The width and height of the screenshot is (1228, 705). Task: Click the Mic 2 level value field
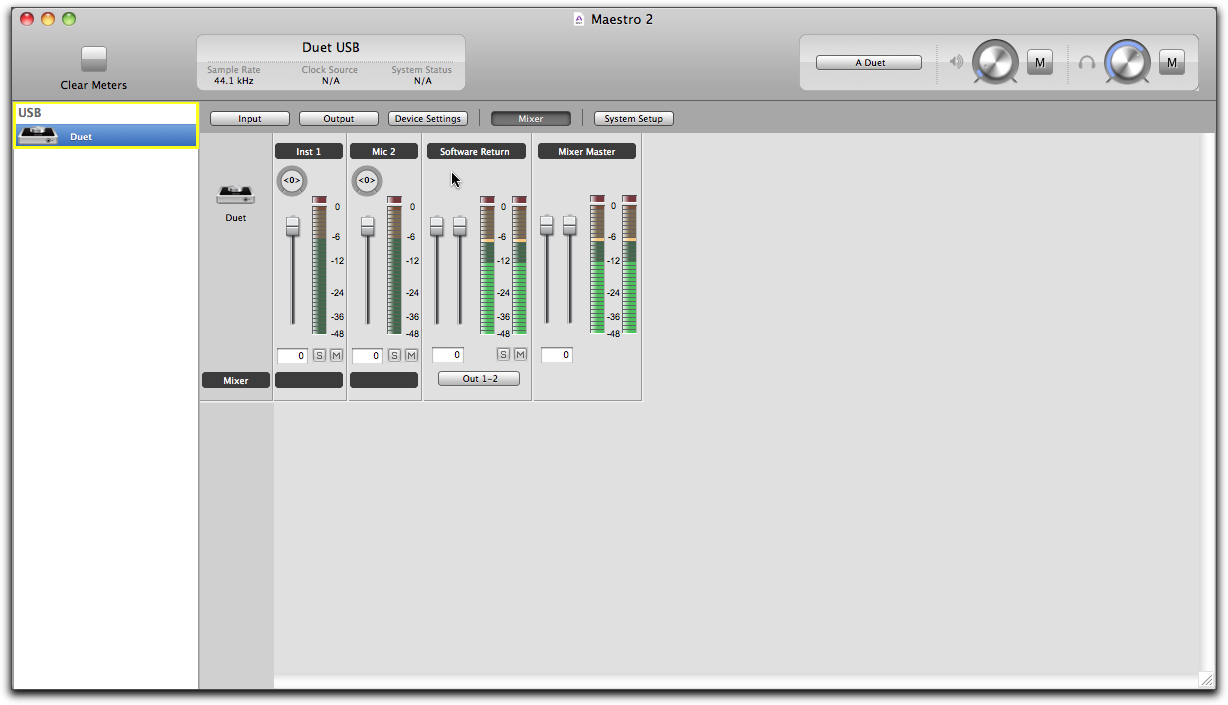367,356
